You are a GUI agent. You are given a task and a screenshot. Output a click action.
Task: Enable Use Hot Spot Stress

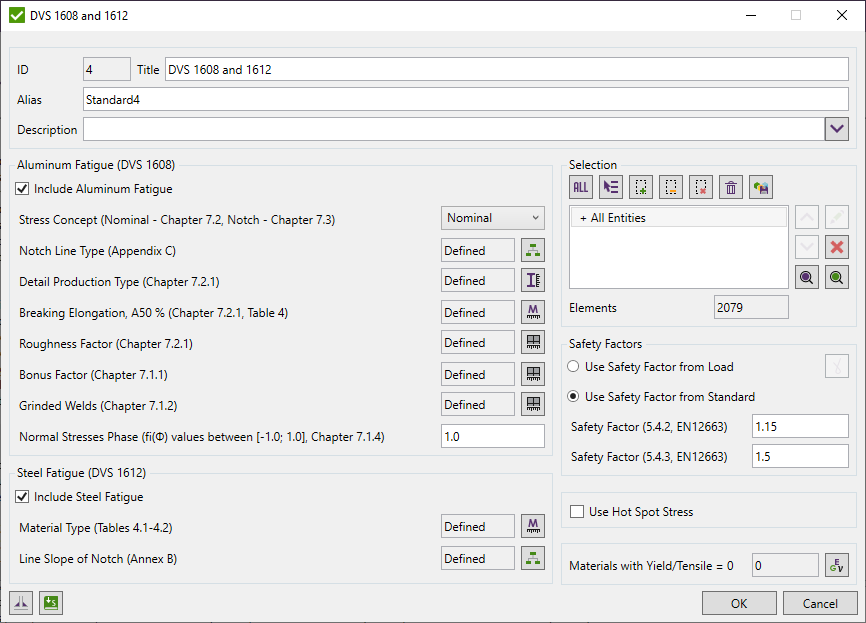[575, 511]
